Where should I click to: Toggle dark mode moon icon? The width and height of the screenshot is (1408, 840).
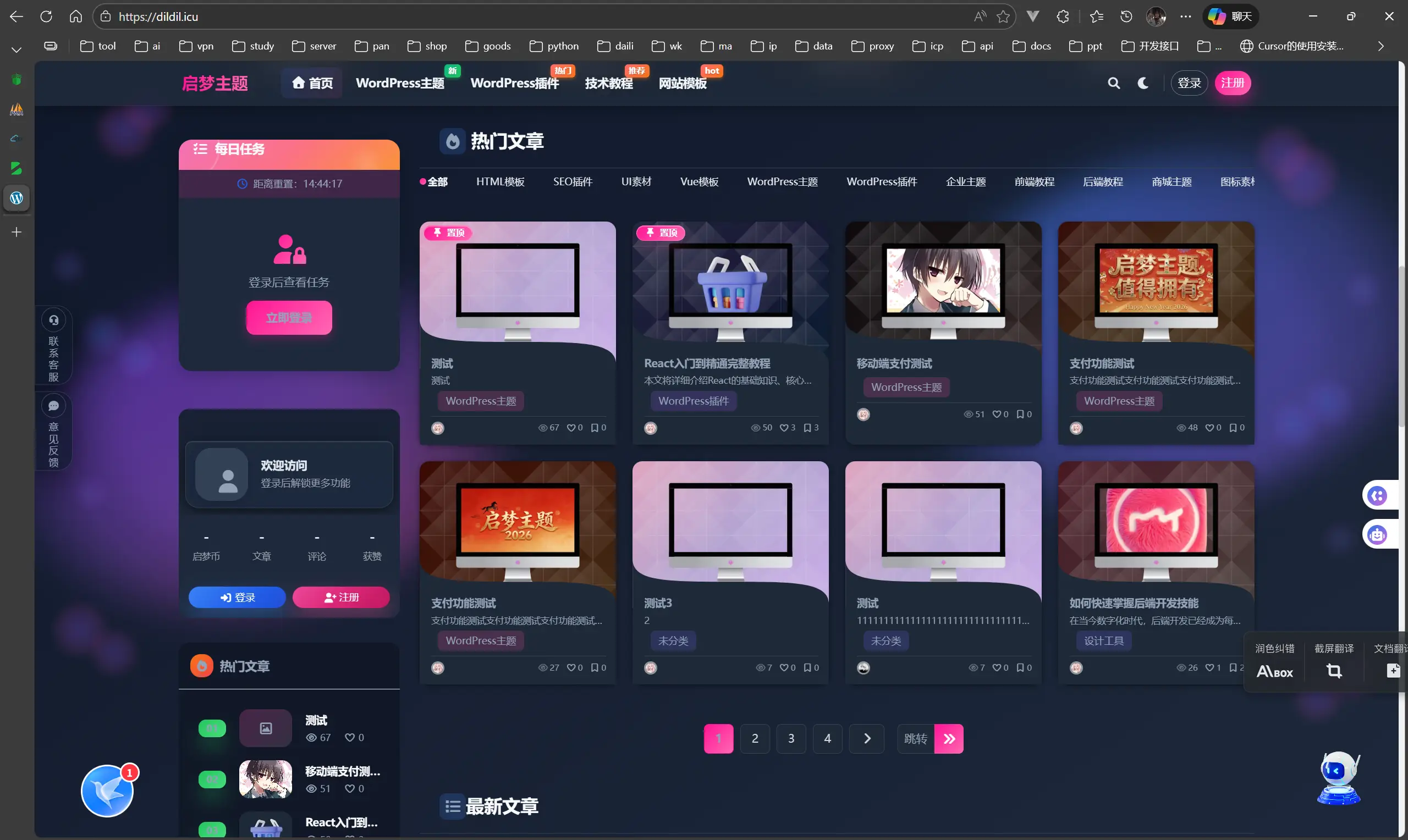1143,83
